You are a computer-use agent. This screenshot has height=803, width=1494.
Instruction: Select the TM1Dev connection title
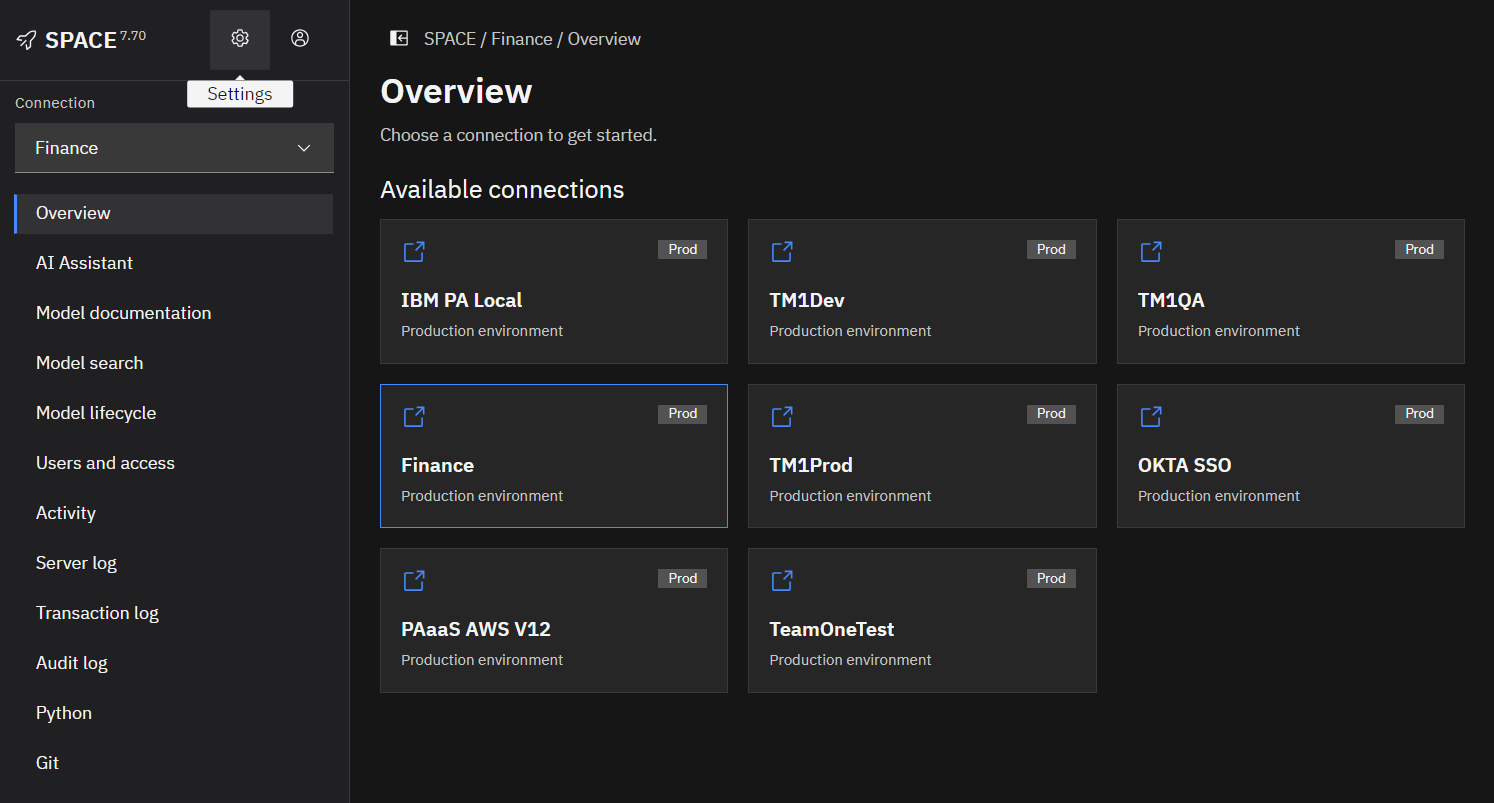[807, 300]
